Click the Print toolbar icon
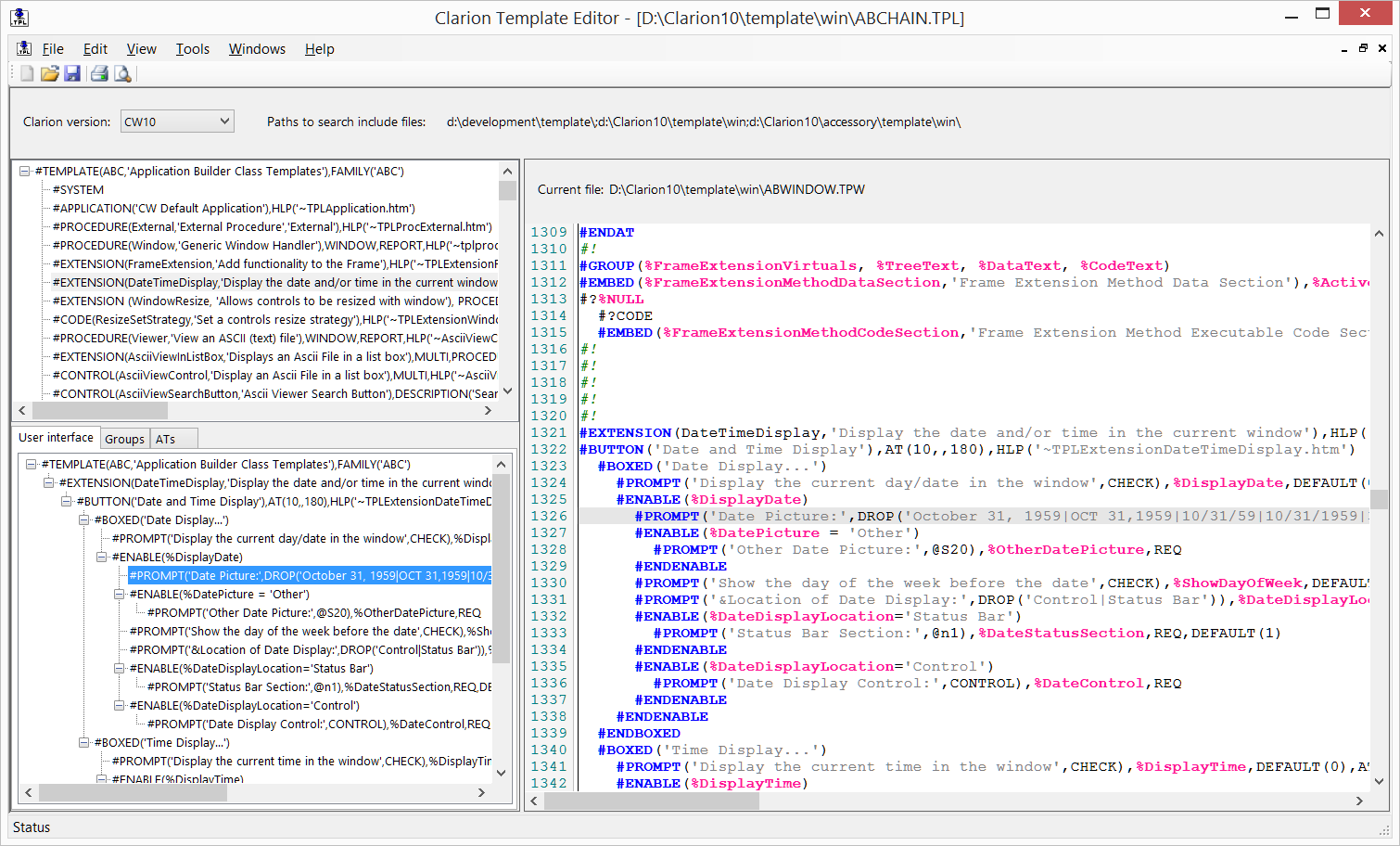 (x=99, y=73)
